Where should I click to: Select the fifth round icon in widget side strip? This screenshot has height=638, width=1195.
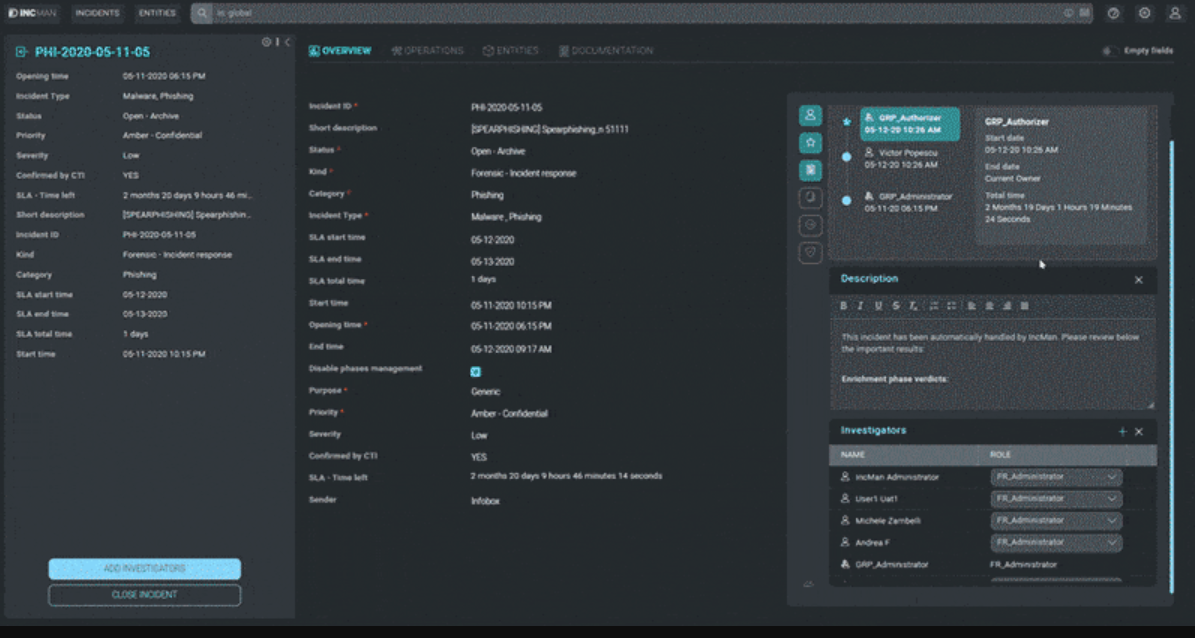coord(810,226)
